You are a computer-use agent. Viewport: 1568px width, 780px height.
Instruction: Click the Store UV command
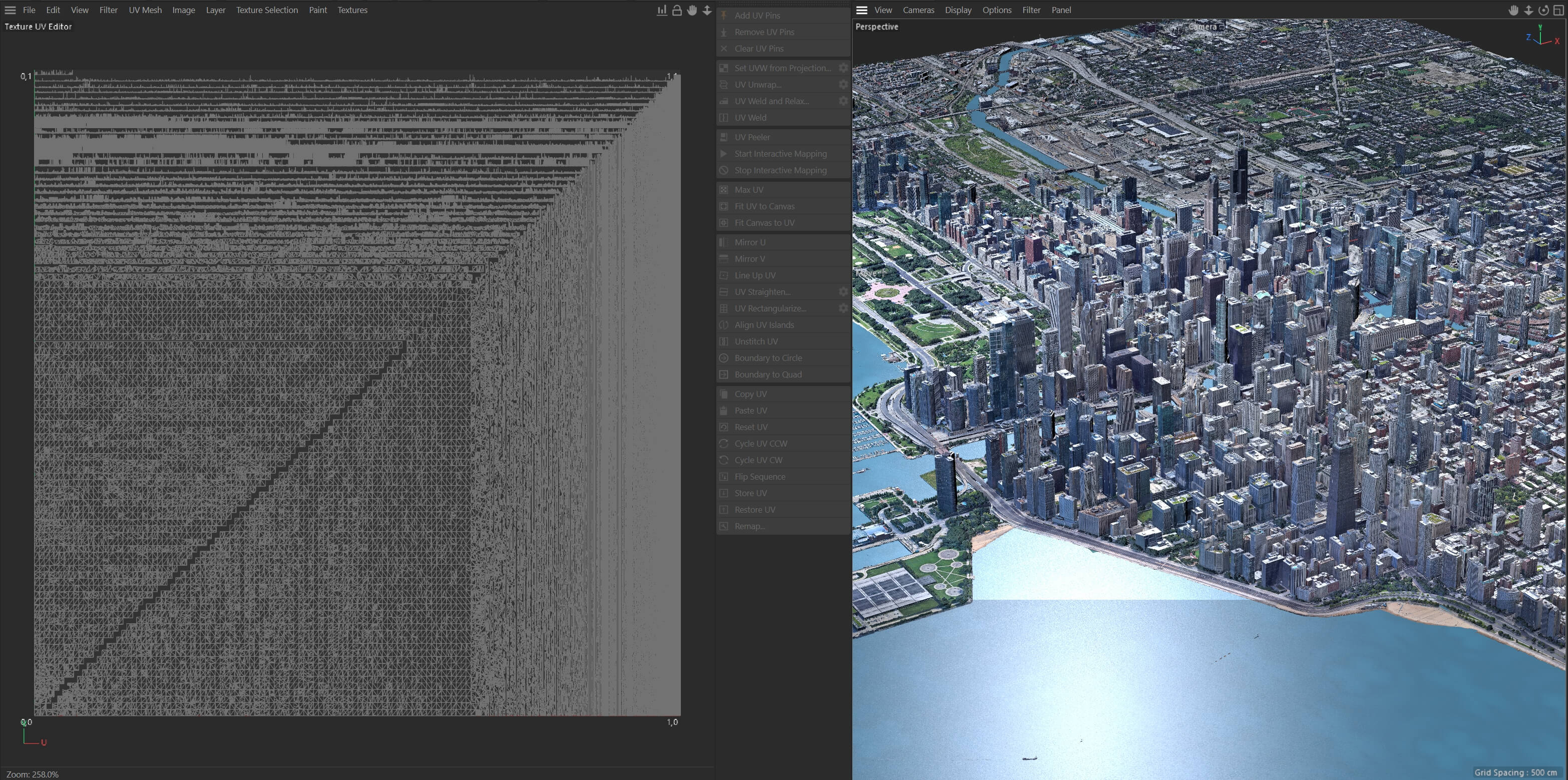pyautogui.click(x=783, y=493)
